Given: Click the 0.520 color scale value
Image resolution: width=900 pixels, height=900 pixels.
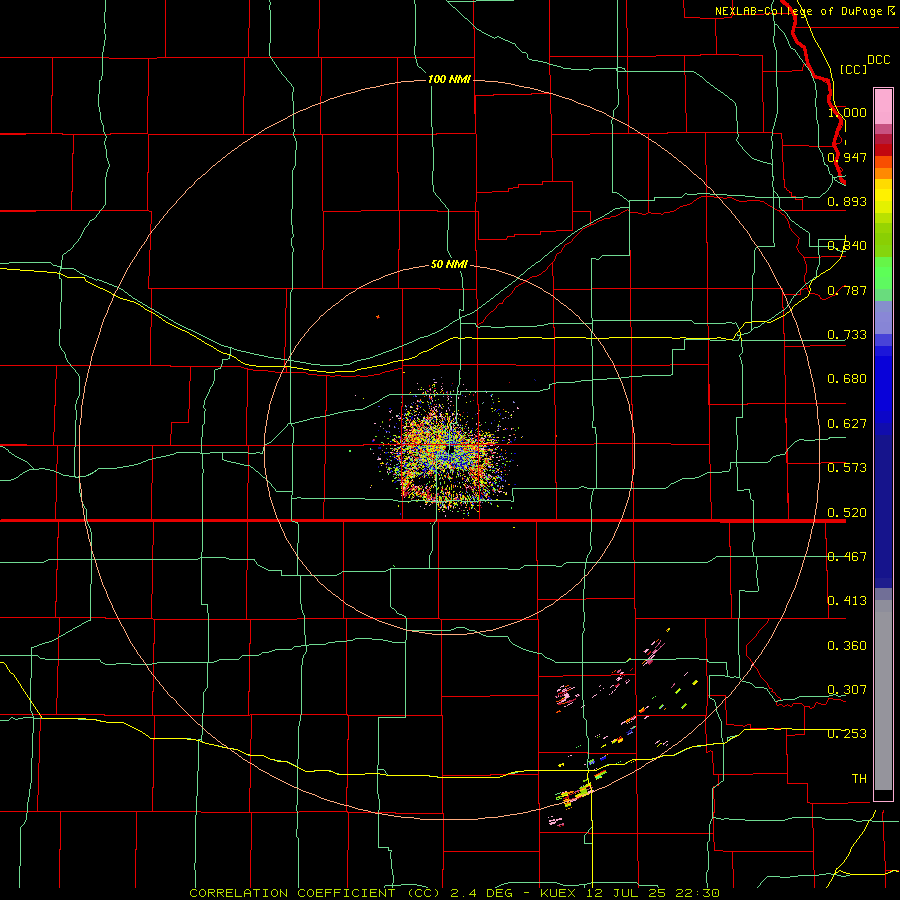Looking at the screenshot, I should click(847, 513).
